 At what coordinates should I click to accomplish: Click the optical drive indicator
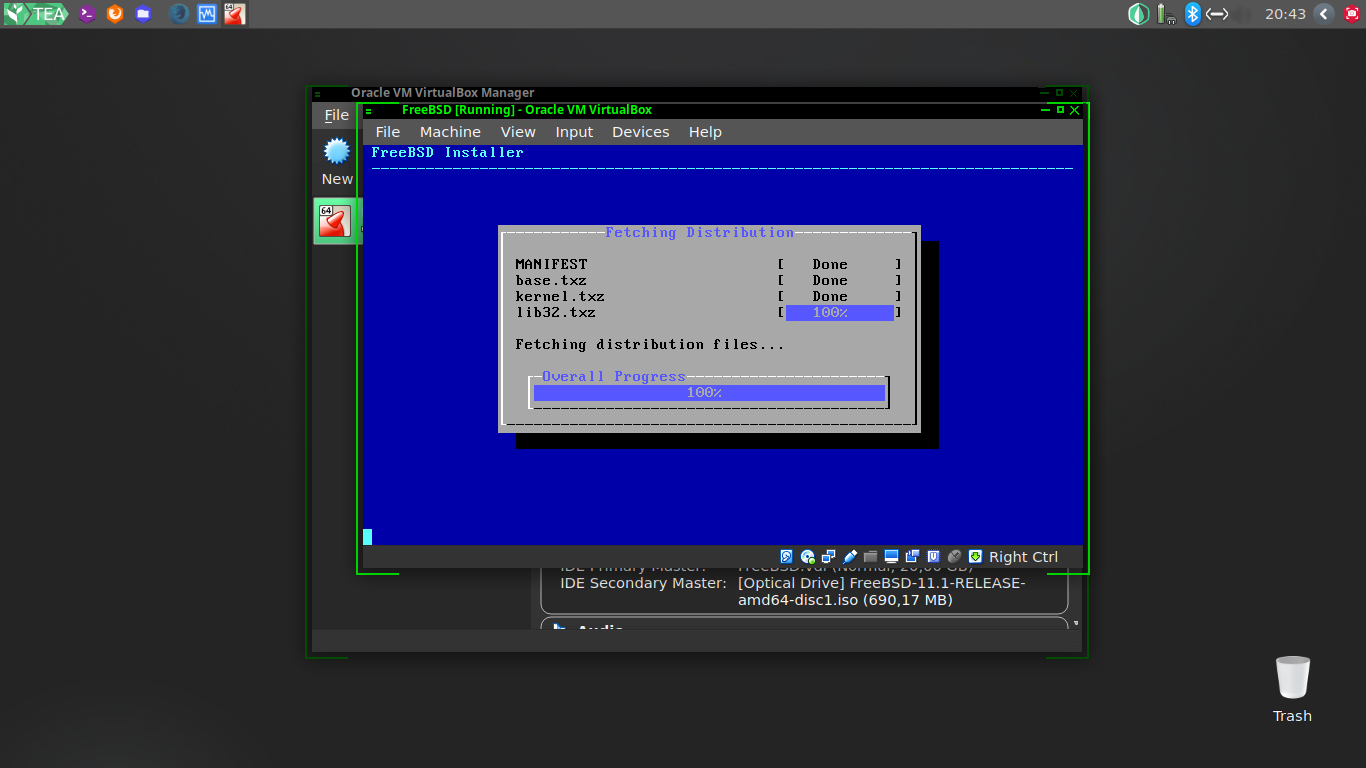808,557
